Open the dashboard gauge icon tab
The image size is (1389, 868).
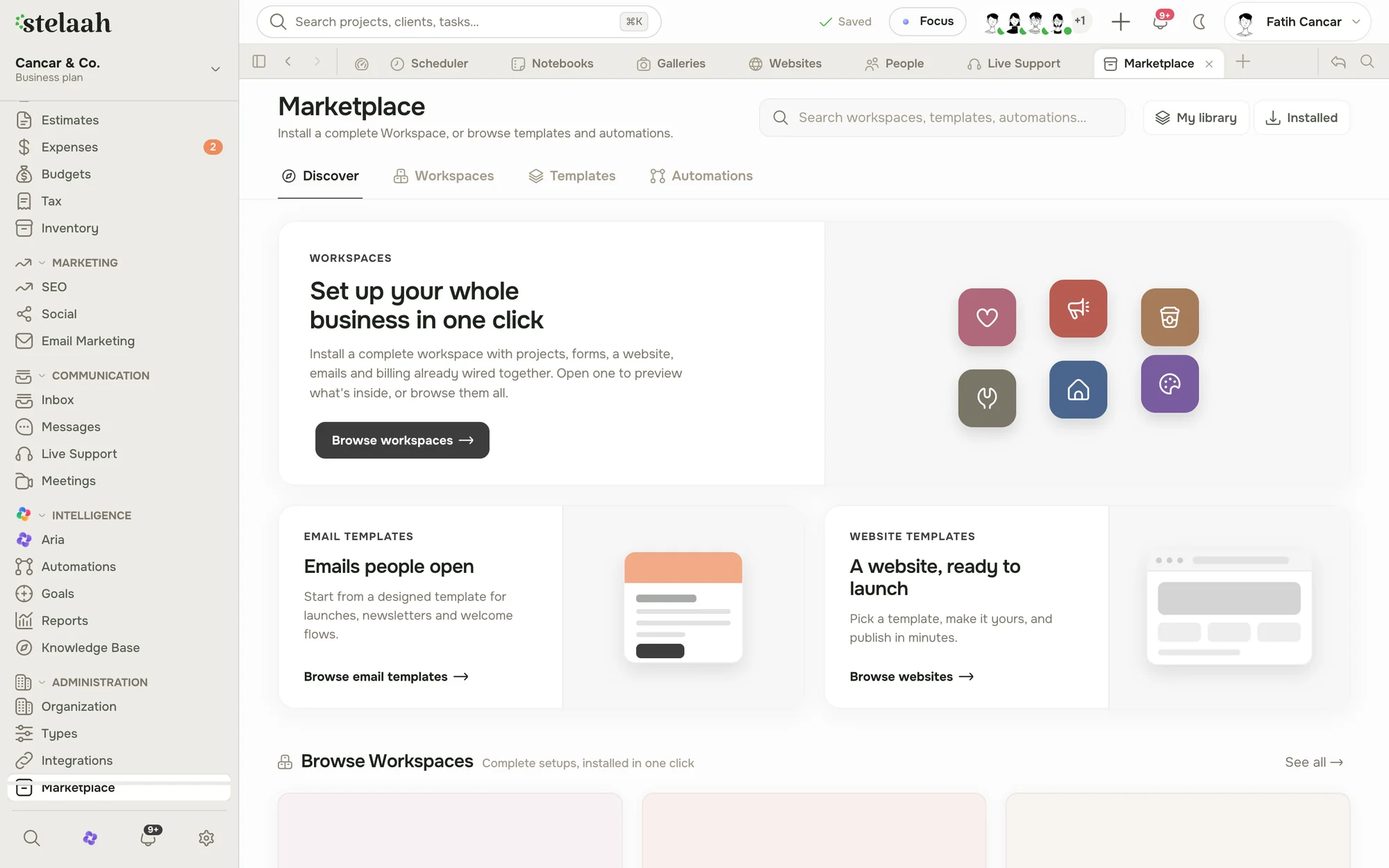(x=361, y=64)
